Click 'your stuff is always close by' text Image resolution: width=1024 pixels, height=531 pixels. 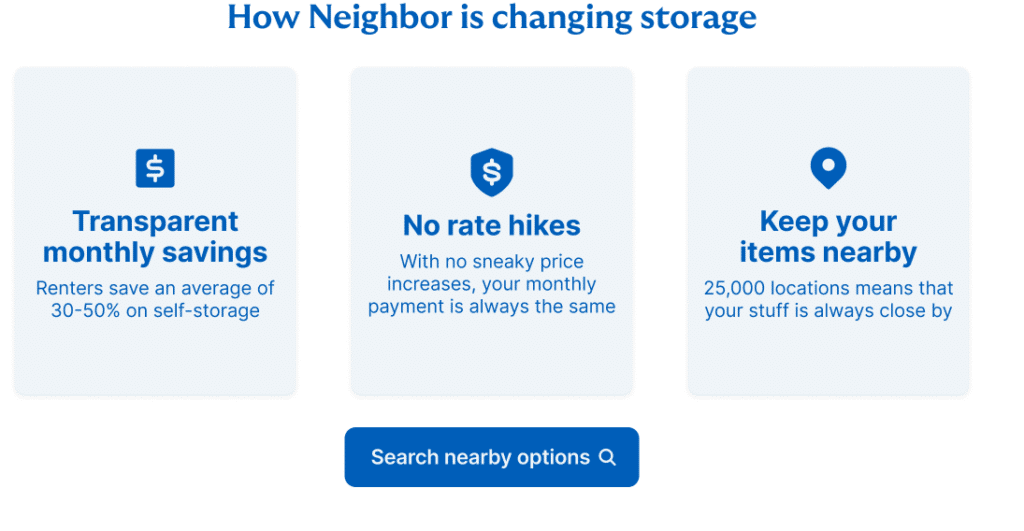[x=828, y=311]
